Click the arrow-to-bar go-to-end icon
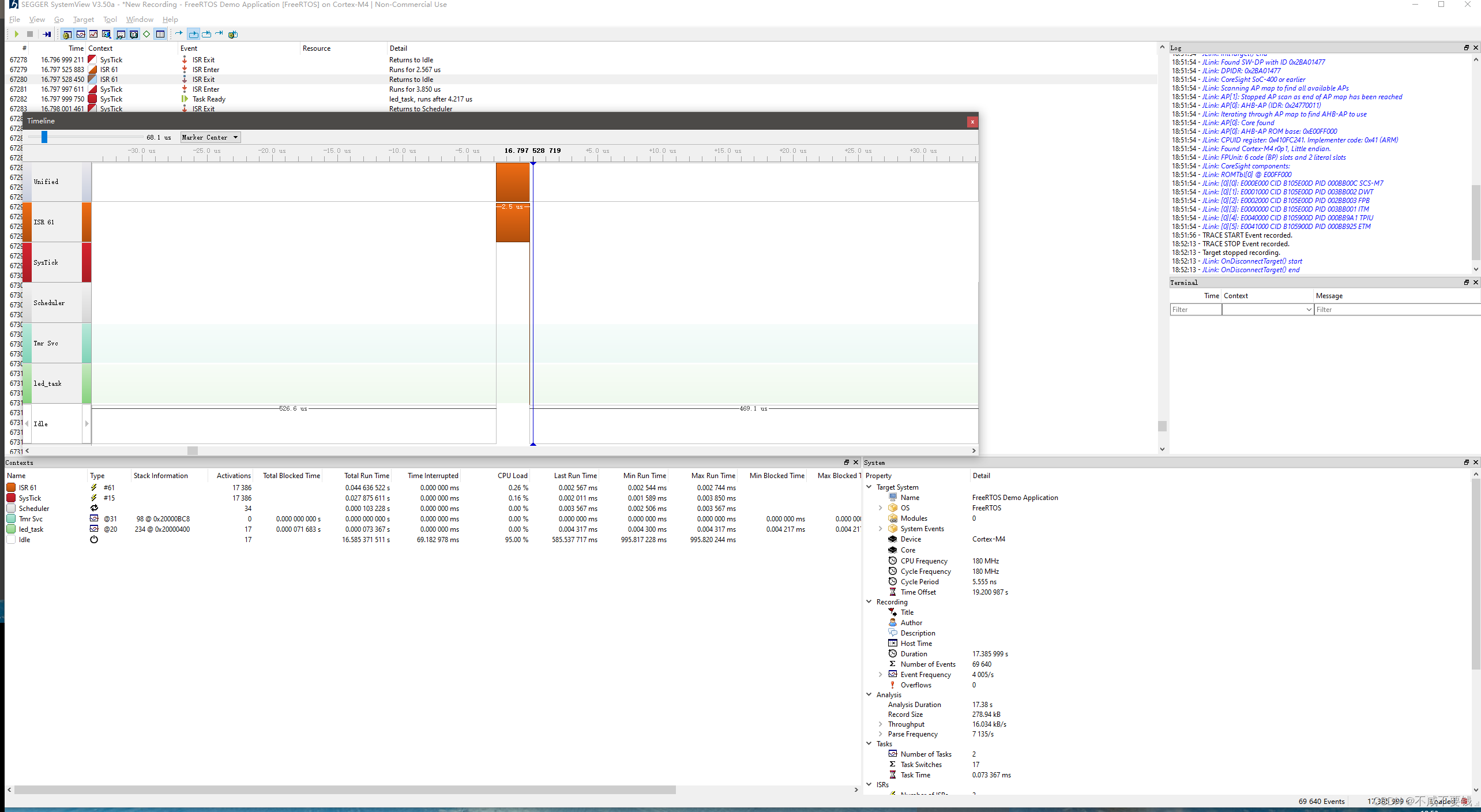The width and height of the screenshot is (1481, 812). [x=219, y=33]
